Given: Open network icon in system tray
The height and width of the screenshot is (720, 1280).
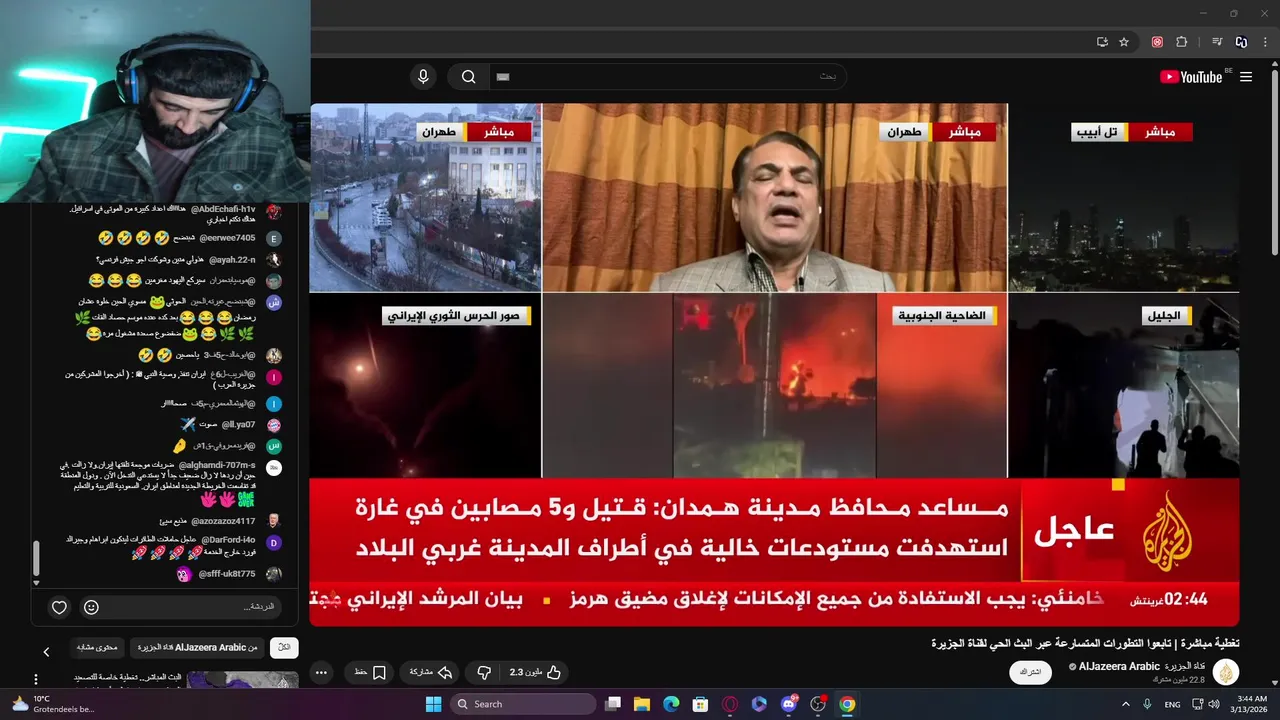Looking at the screenshot, I should coord(1198,704).
